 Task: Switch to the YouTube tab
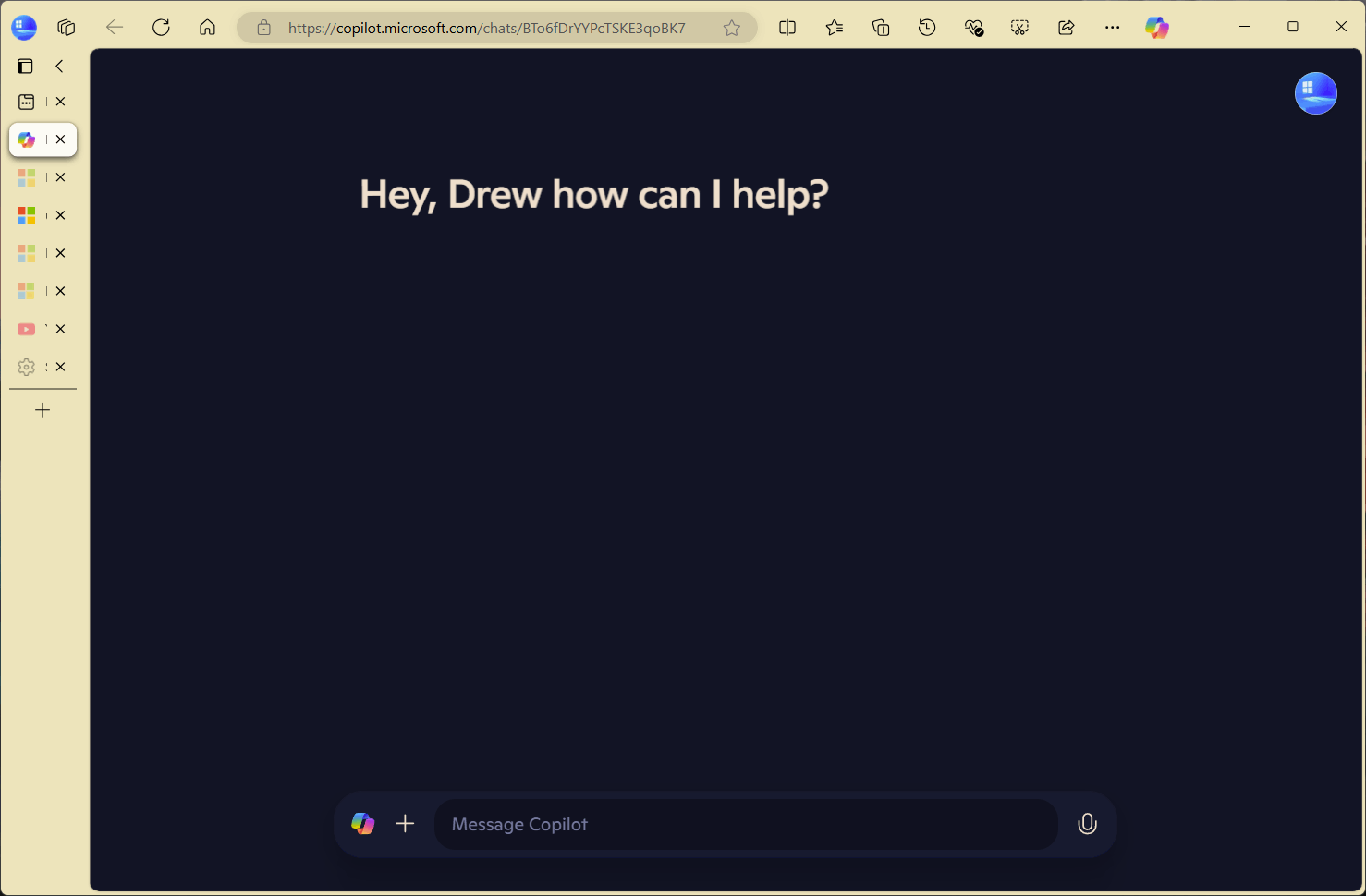pos(27,329)
